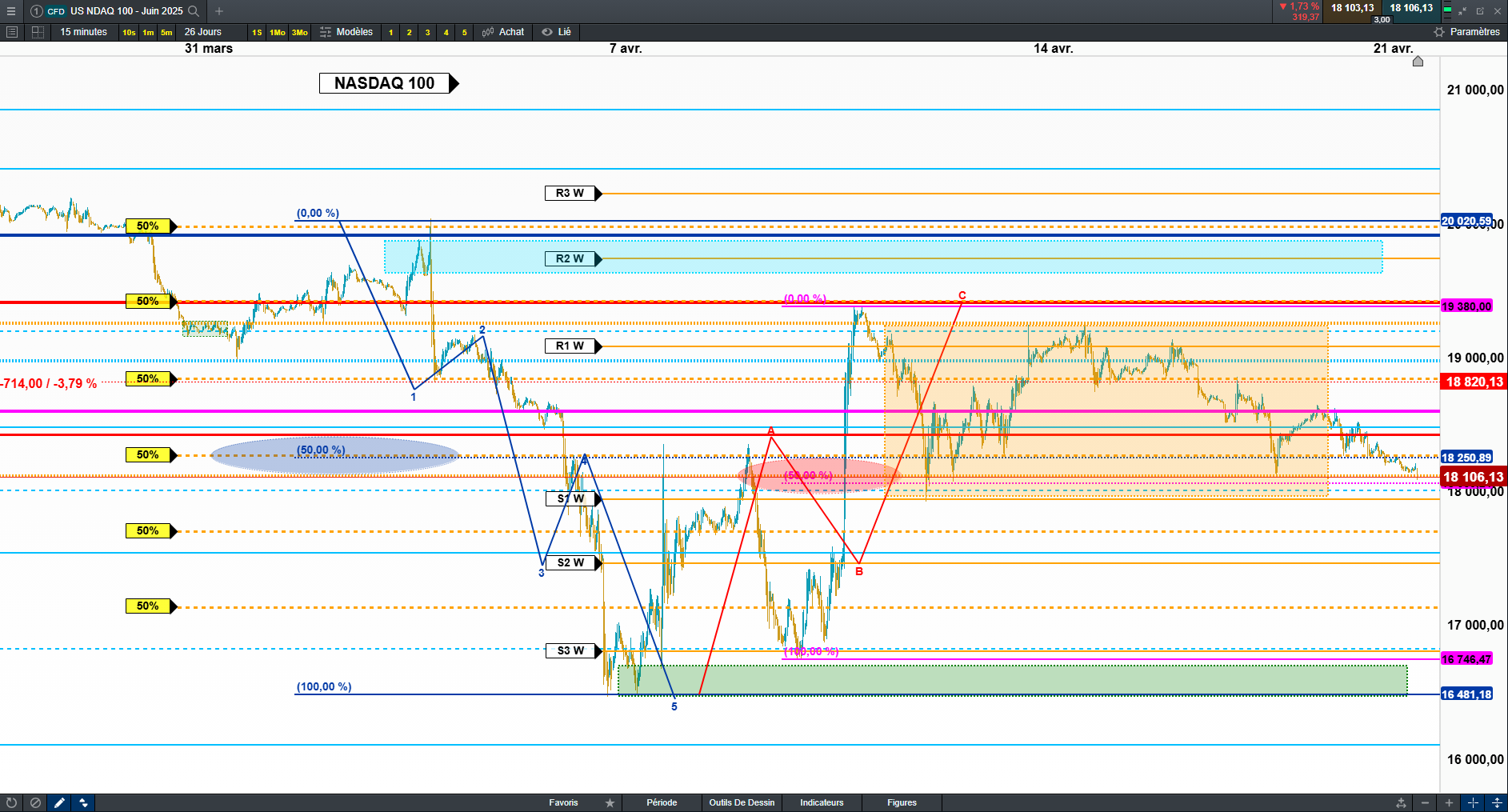Click the 16 746,47 price tag
Screen dimensions: 1508x812
[x=1466, y=659]
